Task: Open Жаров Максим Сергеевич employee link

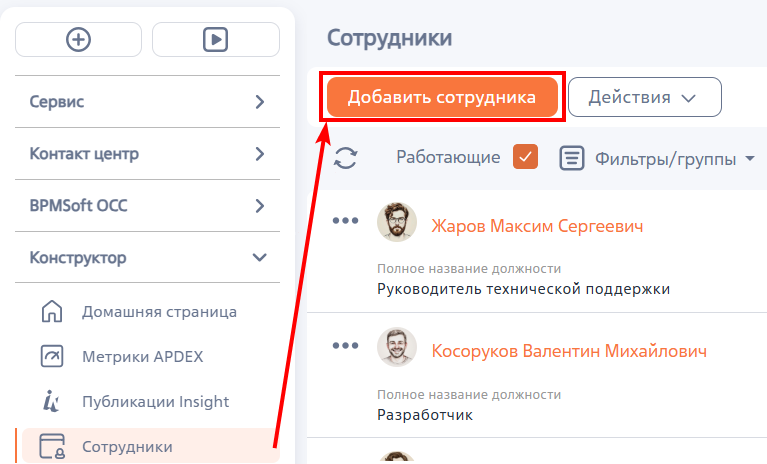Action: 537,226
